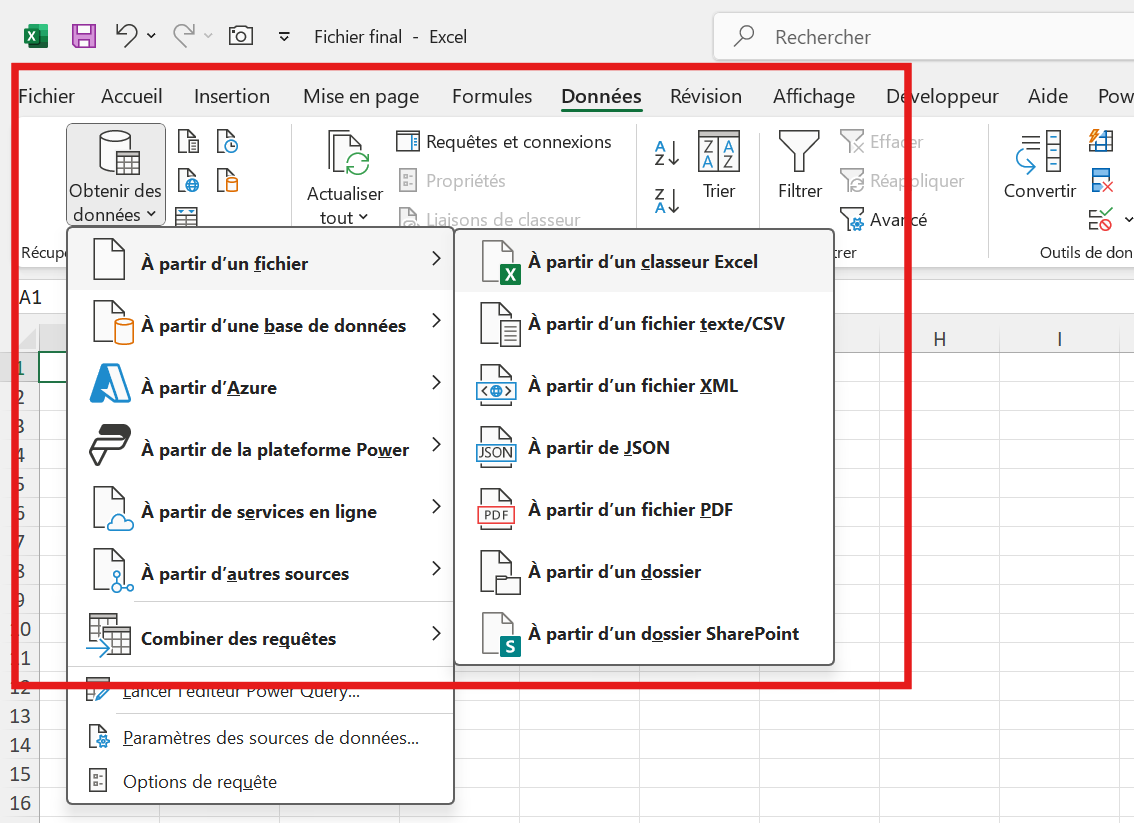Expand À partir de la plateforme Power

(260, 446)
